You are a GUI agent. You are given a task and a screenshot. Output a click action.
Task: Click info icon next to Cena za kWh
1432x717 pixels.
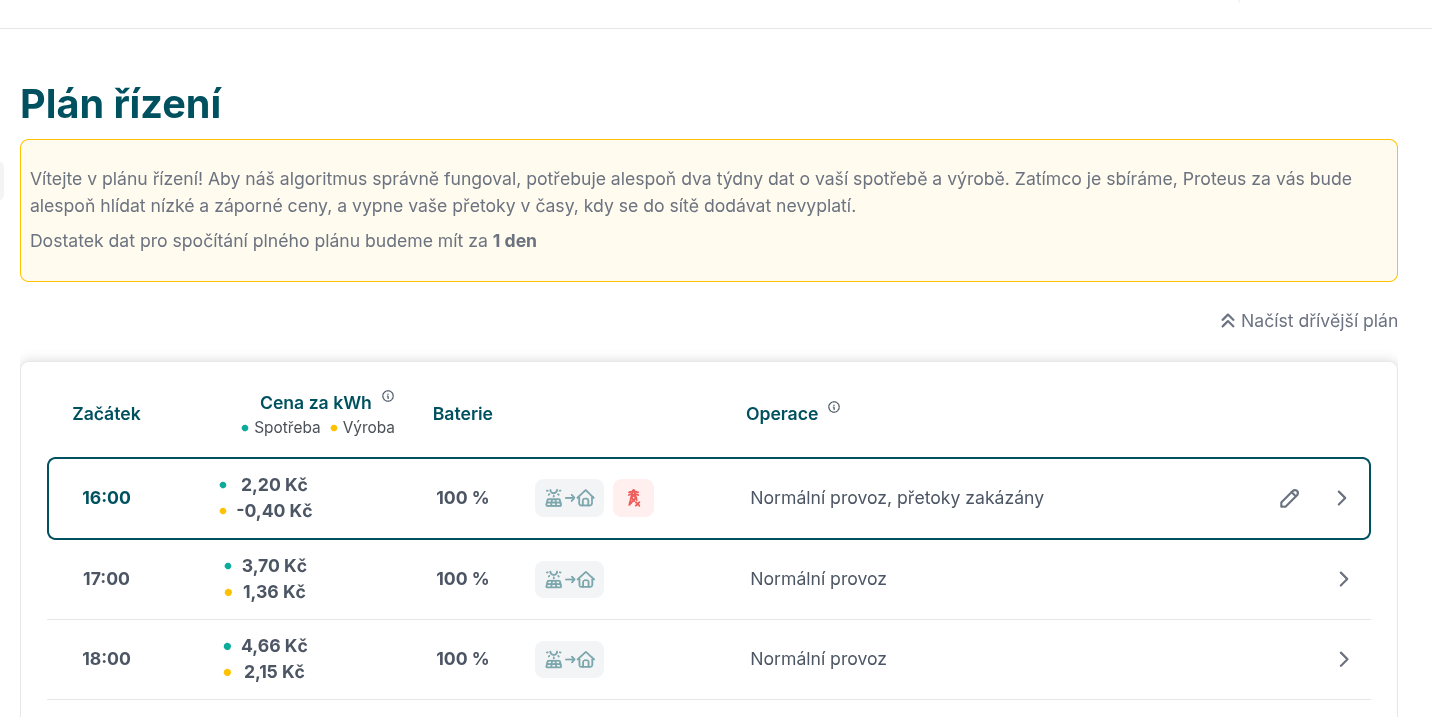(x=388, y=396)
